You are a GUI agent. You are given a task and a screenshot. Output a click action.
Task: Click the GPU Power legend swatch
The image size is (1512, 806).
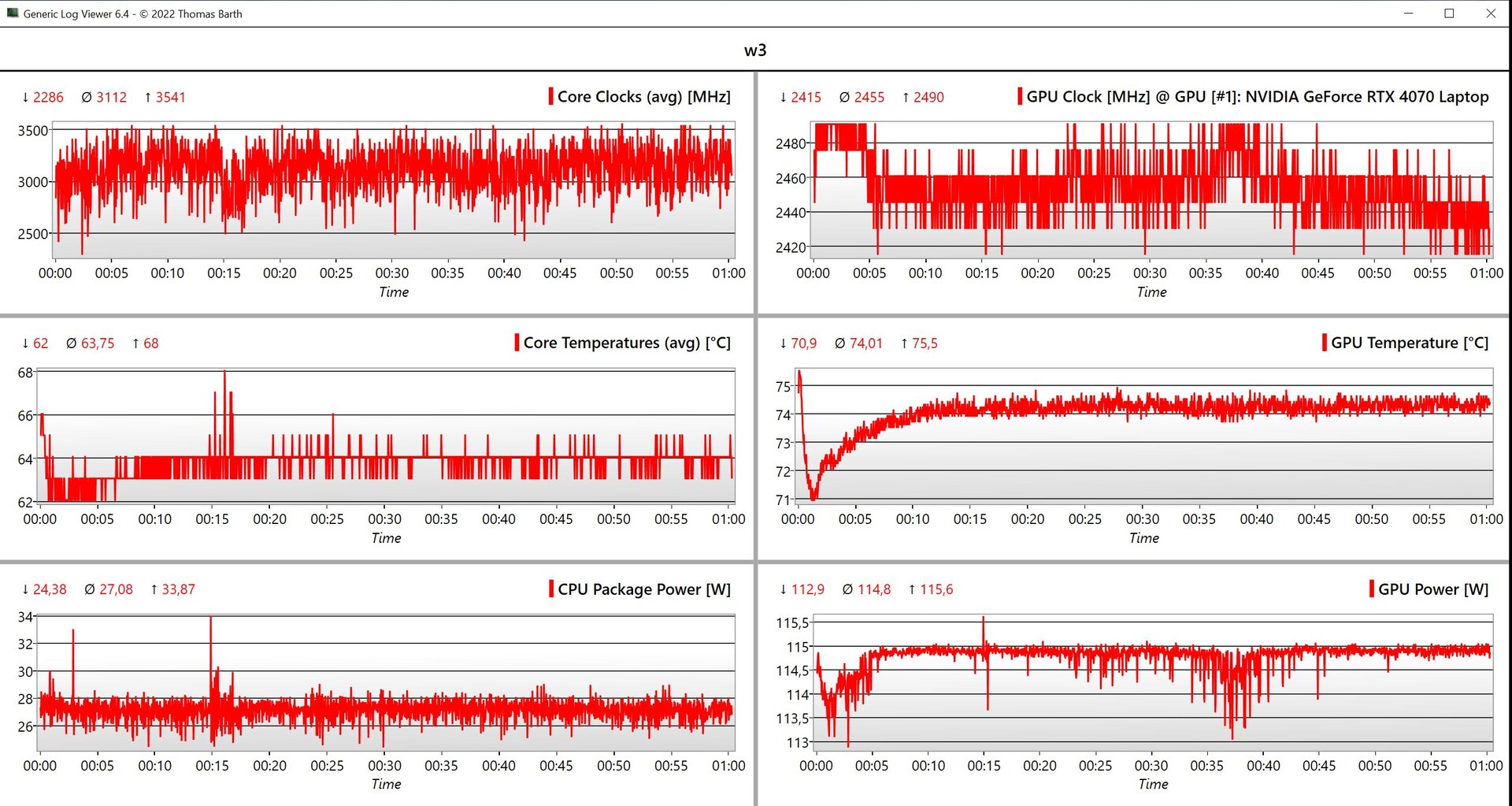click(x=1371, y=589)
